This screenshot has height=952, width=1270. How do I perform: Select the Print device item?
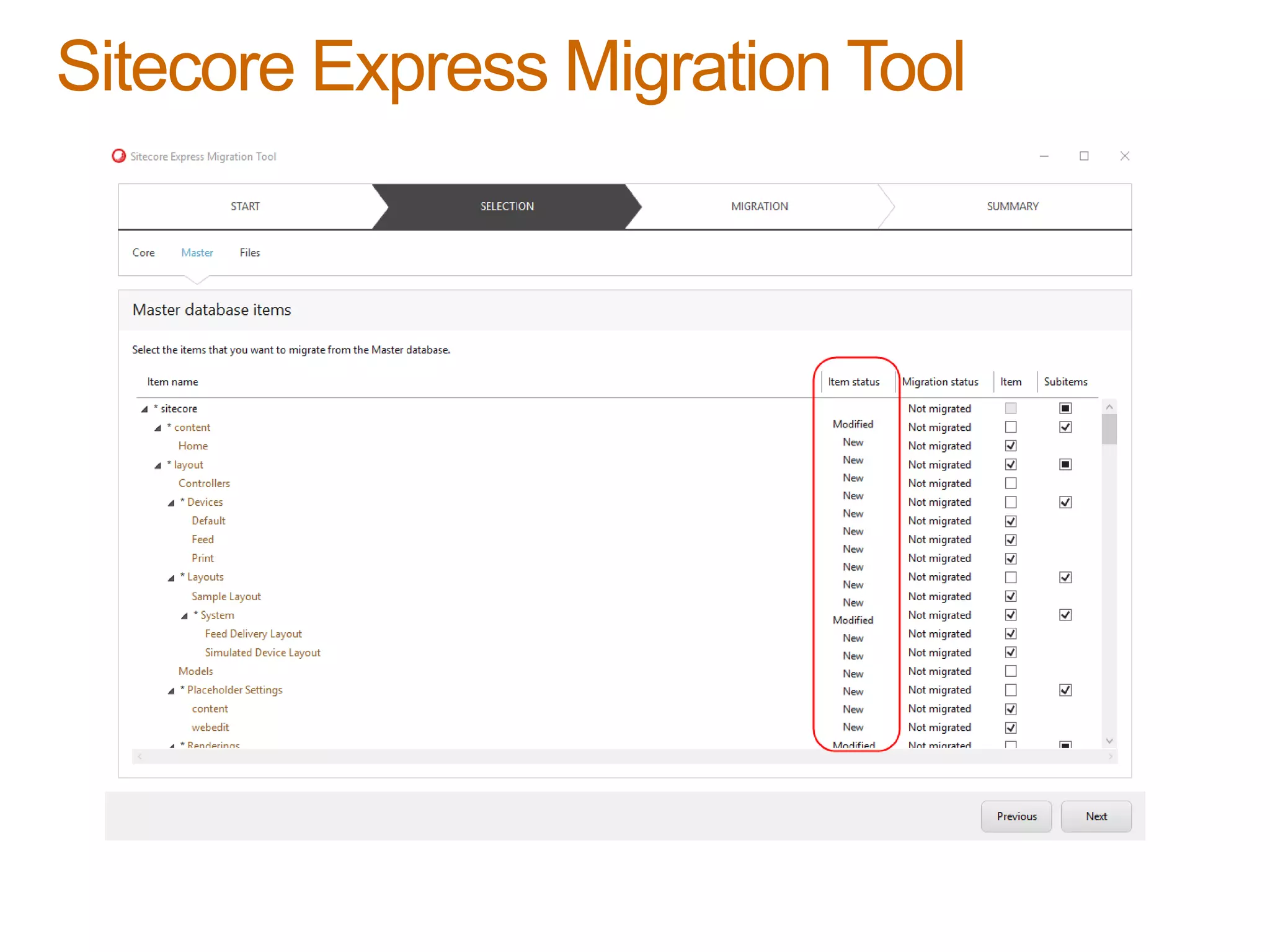(x=202, y=558)
